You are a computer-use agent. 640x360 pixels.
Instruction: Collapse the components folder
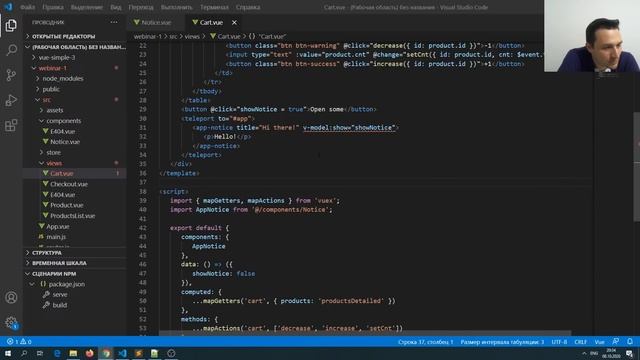click(x=75, y=121)
